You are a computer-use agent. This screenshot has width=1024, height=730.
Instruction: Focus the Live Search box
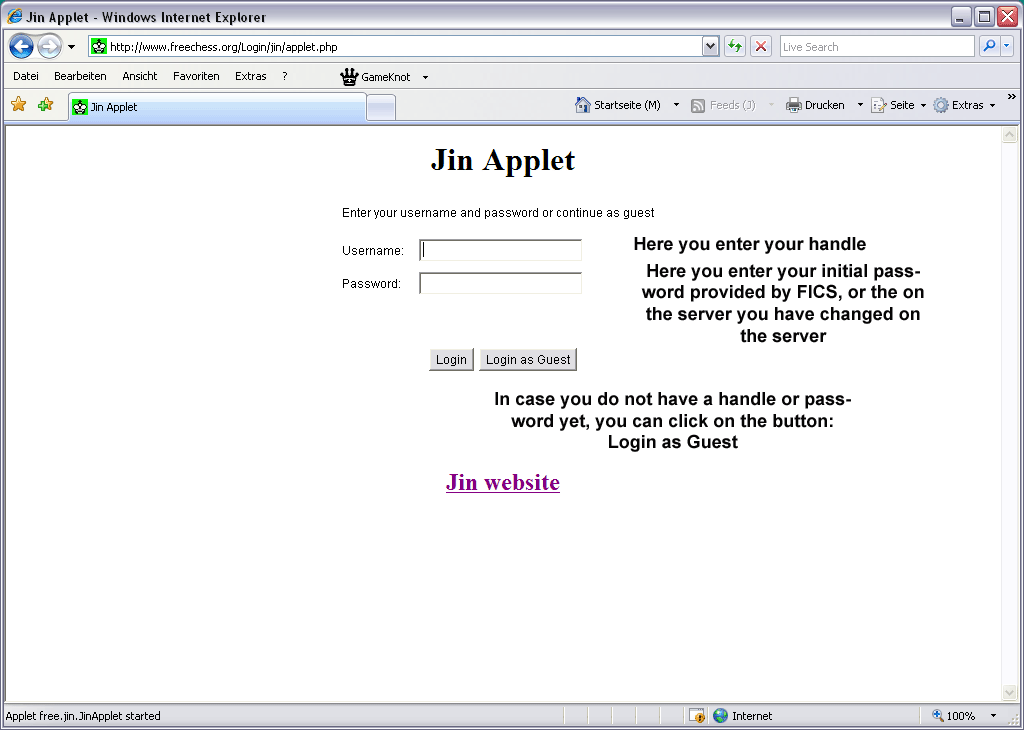tap(876, 46)
